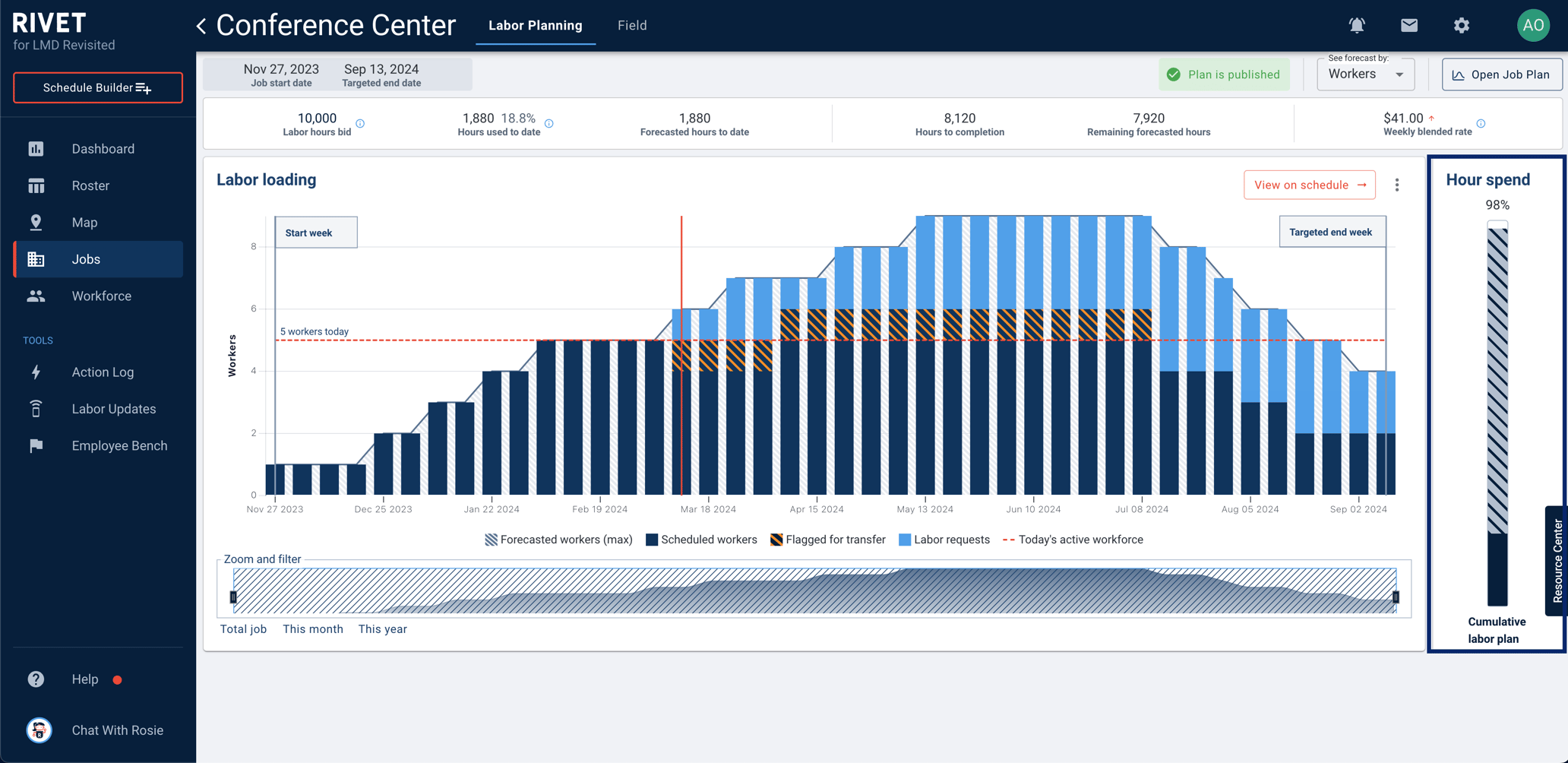Go to Workforce in sidebar
The width and height of the screenshot is (1568, 763).
[101, 296]
